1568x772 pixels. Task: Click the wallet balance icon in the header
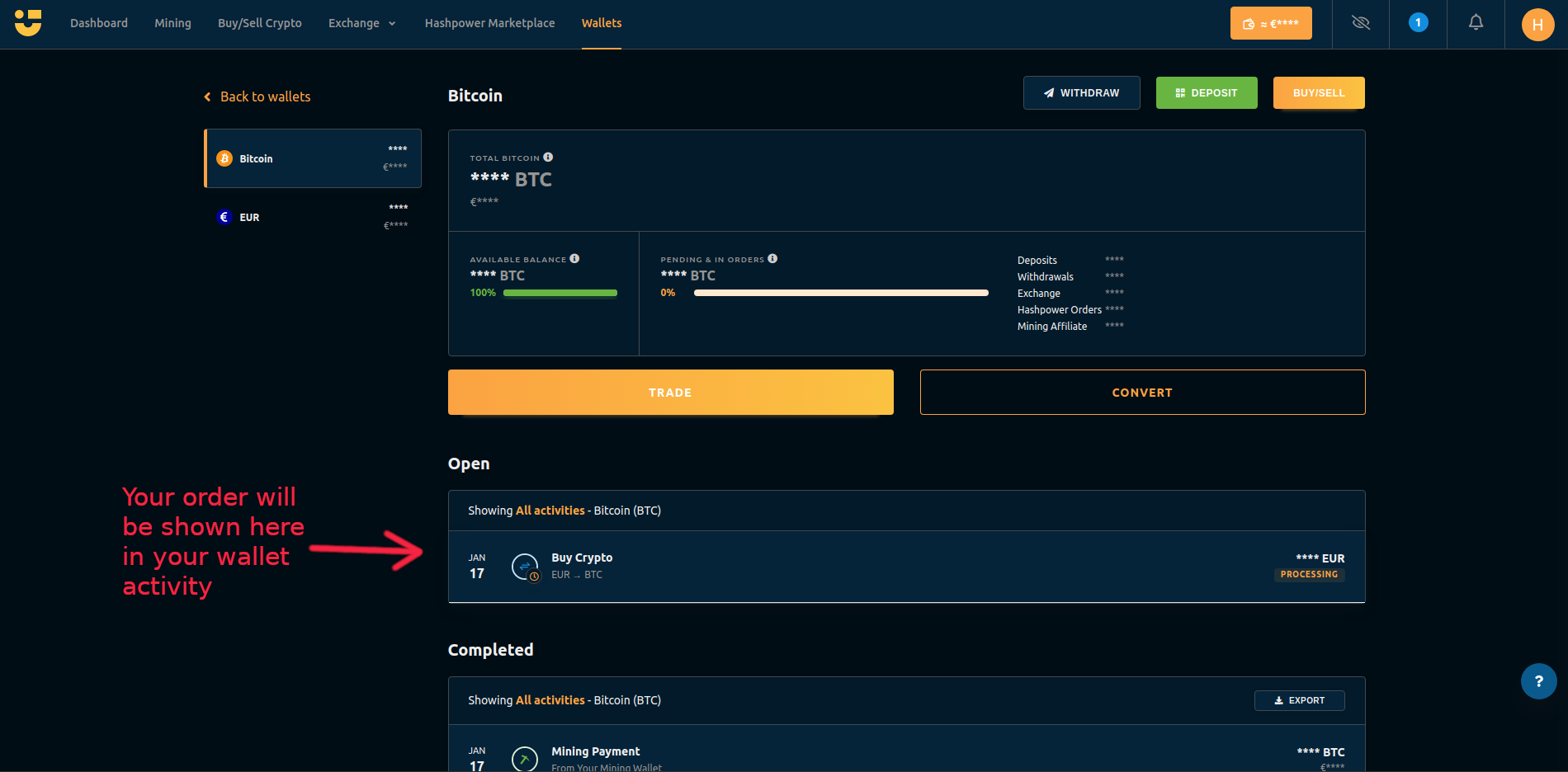[1247, 22]
